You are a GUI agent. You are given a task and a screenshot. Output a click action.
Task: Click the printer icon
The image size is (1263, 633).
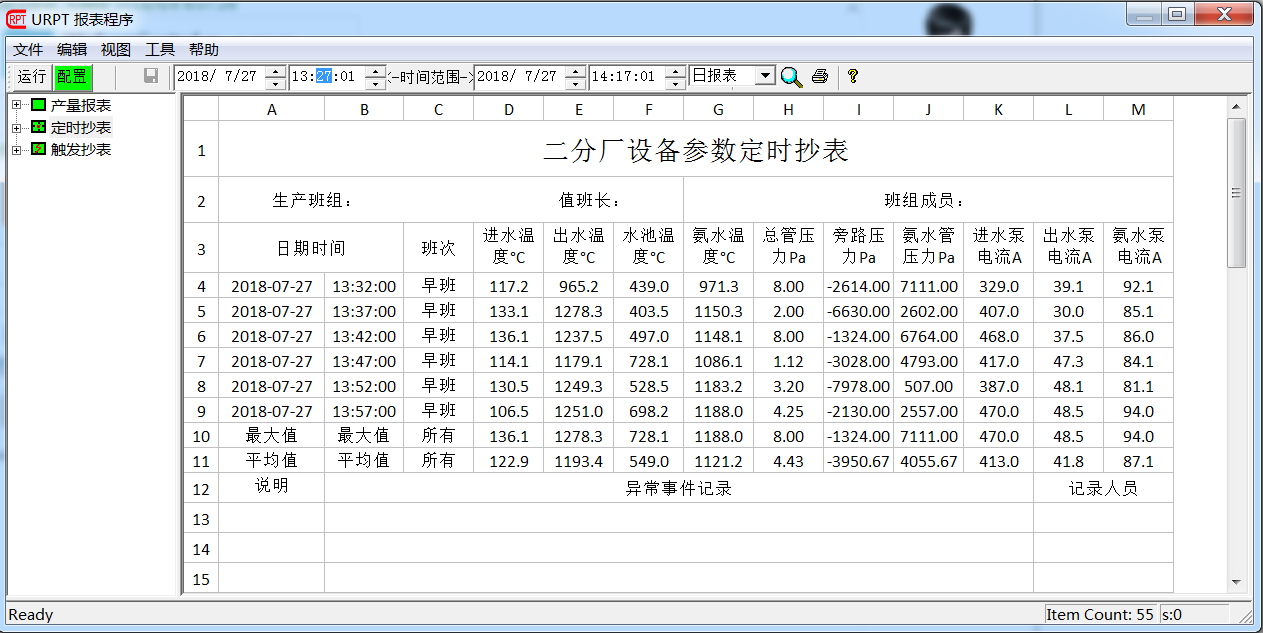coord(820,76)
